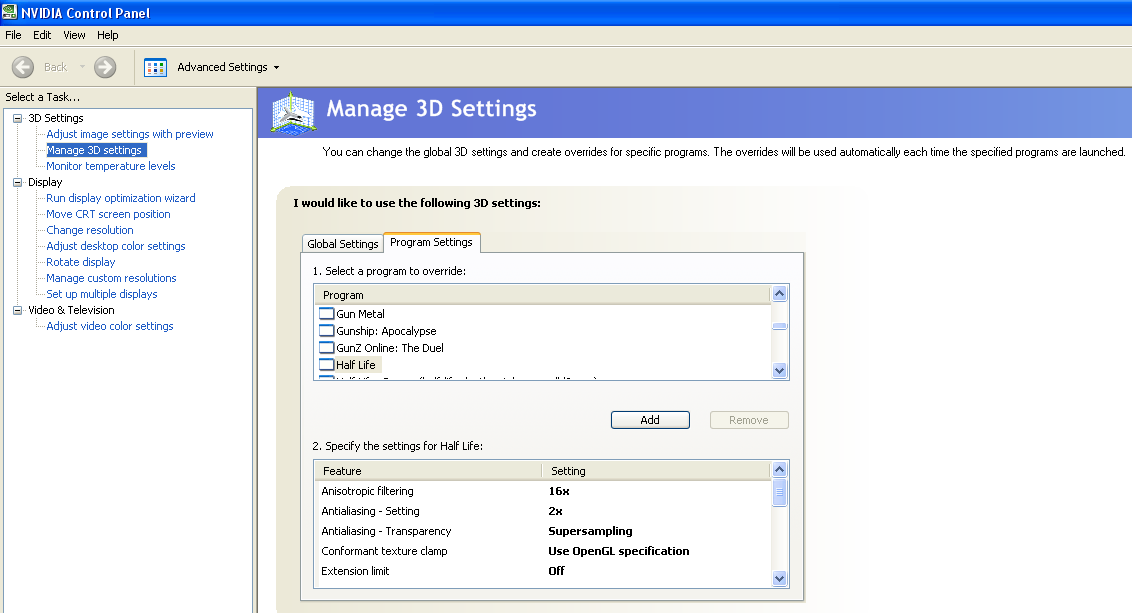Click the GunZ Online program icon

[x=326, y=348]
